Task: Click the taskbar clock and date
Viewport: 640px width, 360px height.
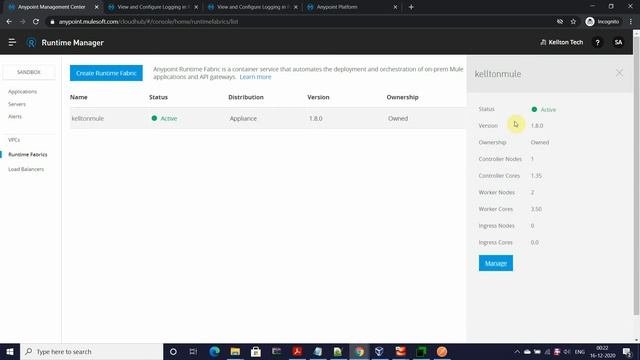Action: click(x=602, y=351)
